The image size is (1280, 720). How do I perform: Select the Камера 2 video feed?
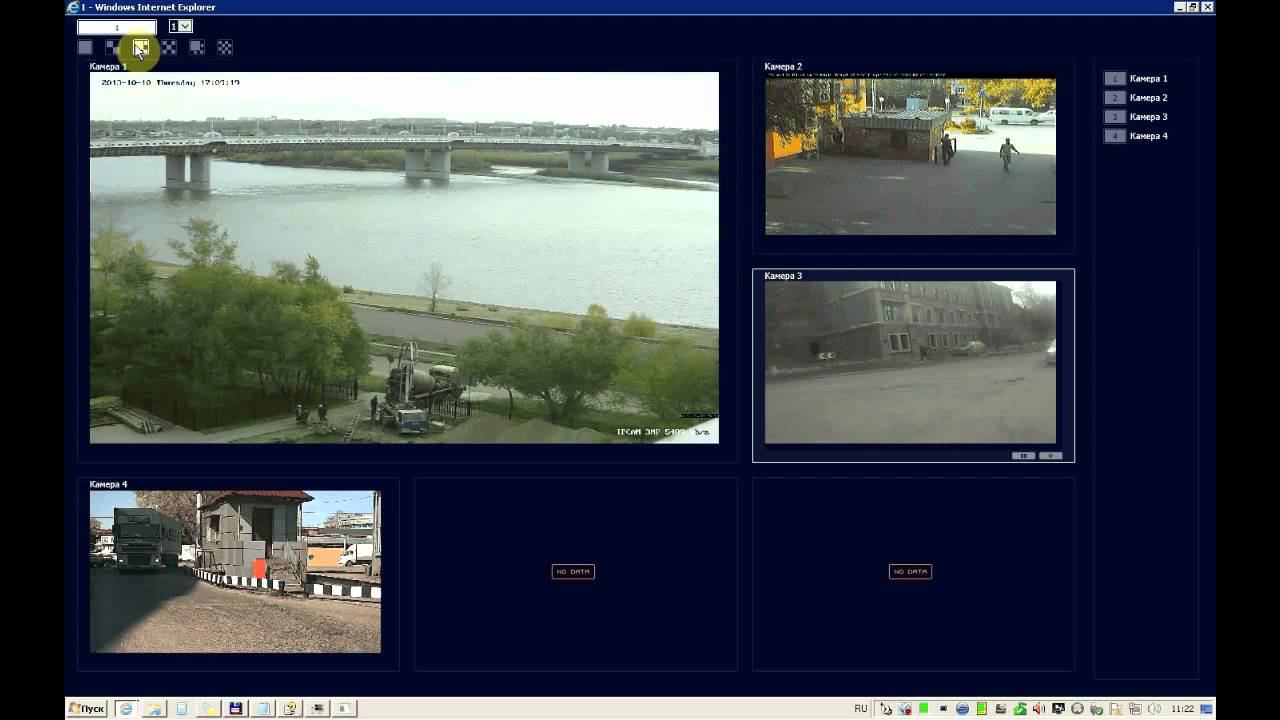click(910, 157)
